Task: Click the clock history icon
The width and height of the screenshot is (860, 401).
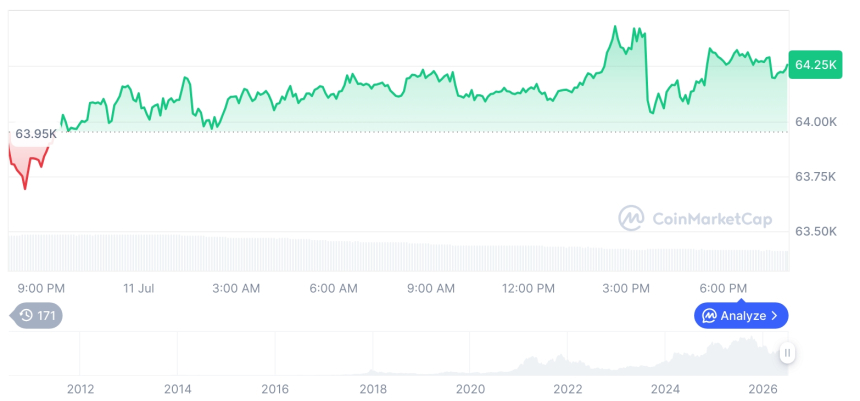Action: click(26, 315)
